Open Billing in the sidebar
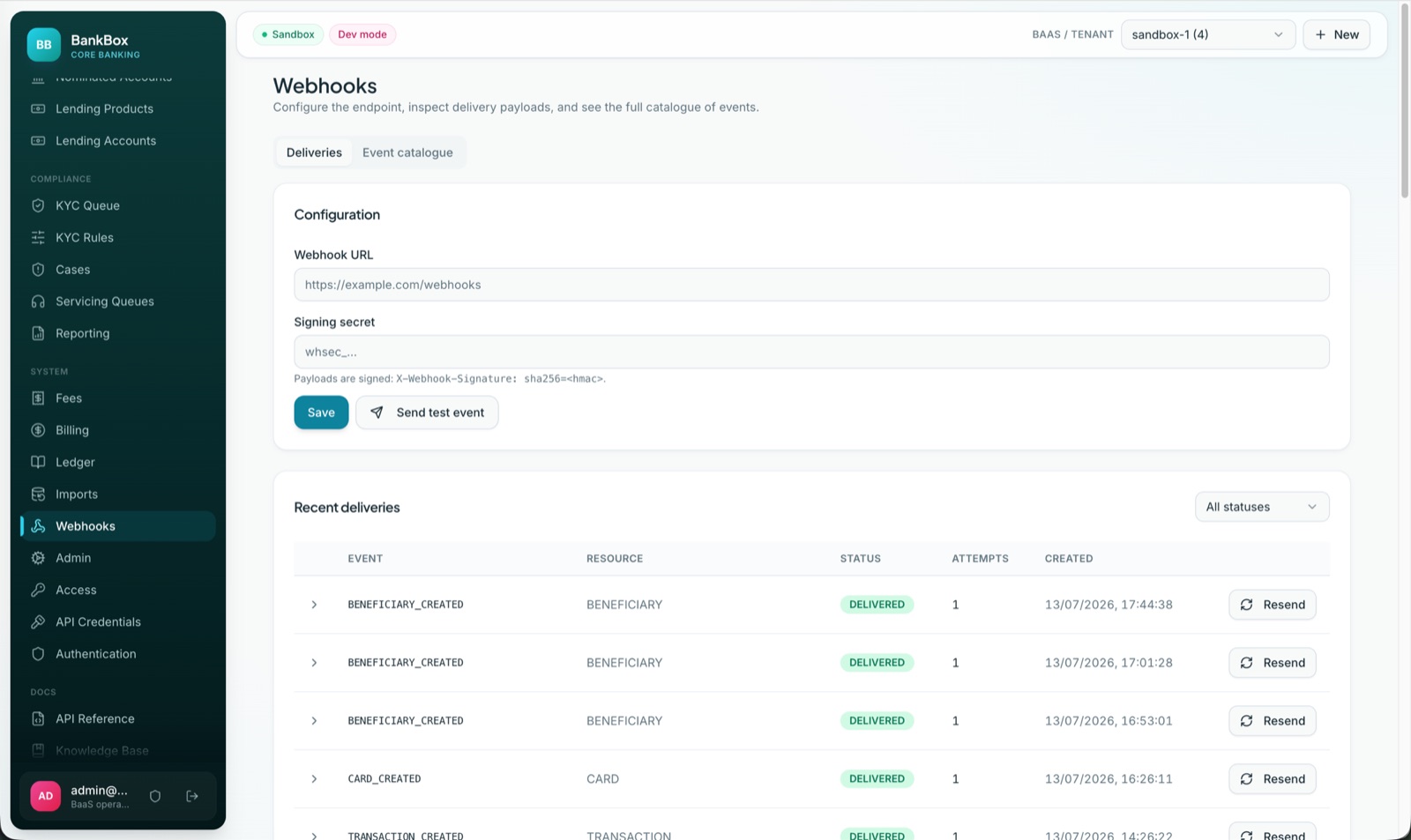Viewport: 1411px width, 840px height. (118, 430)
